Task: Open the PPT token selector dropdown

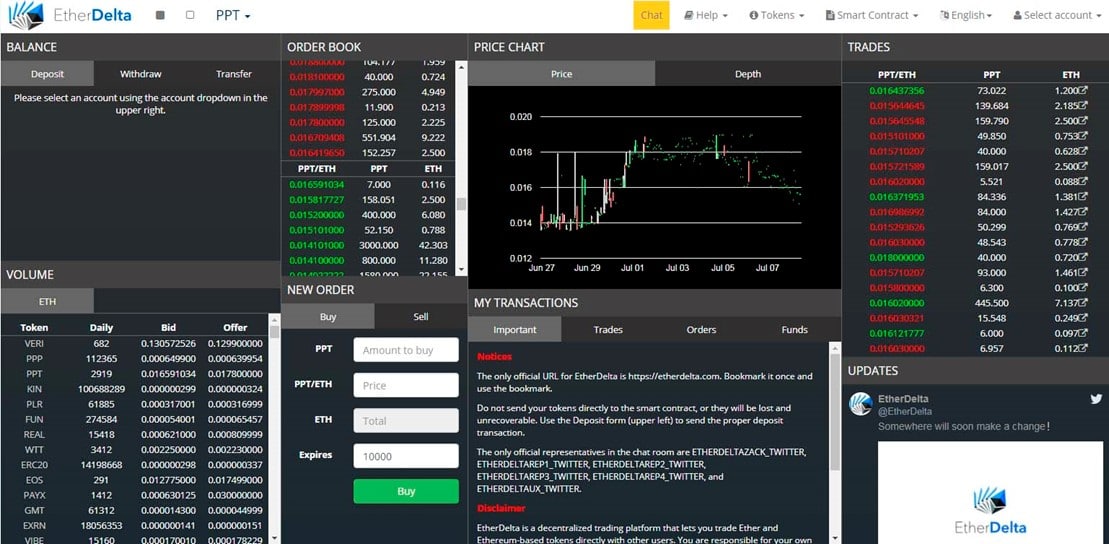Action: [233, 15]
